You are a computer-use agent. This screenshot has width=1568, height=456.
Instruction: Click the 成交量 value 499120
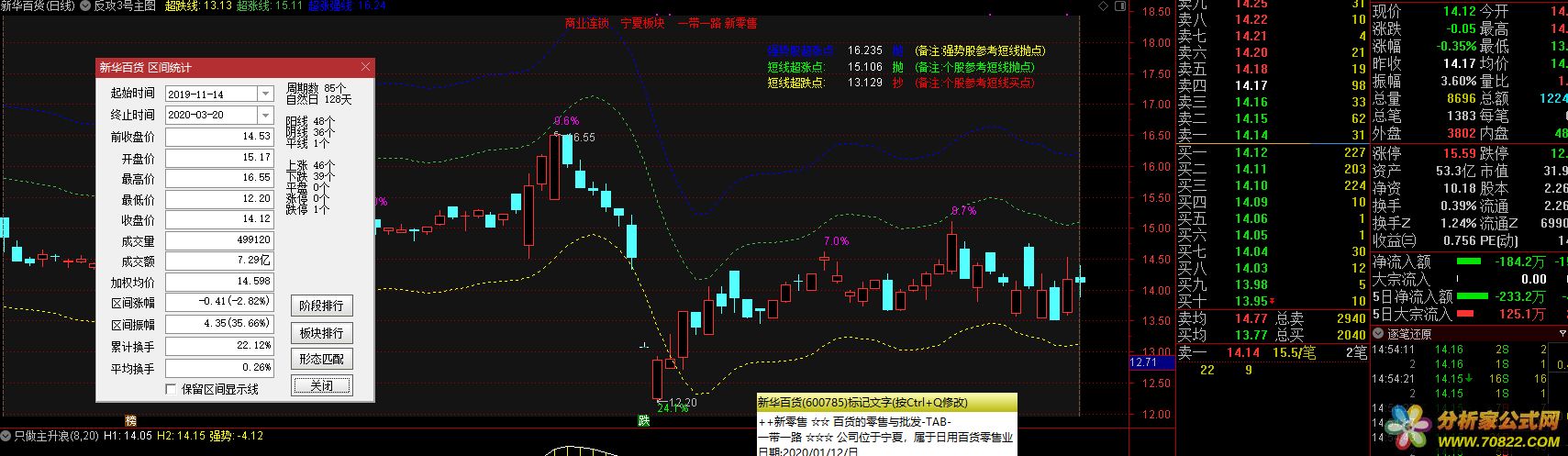[x=219, y=240]
